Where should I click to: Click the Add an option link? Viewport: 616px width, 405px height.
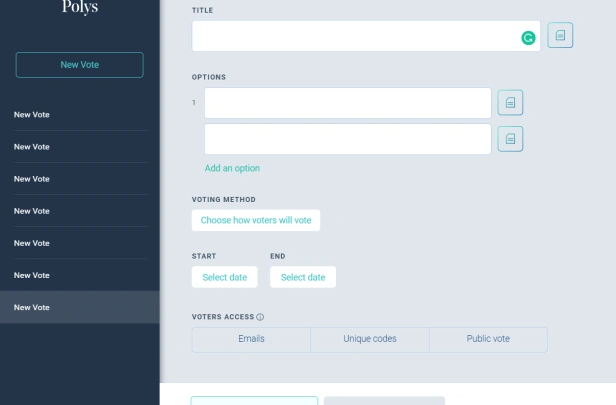point(232,168)
